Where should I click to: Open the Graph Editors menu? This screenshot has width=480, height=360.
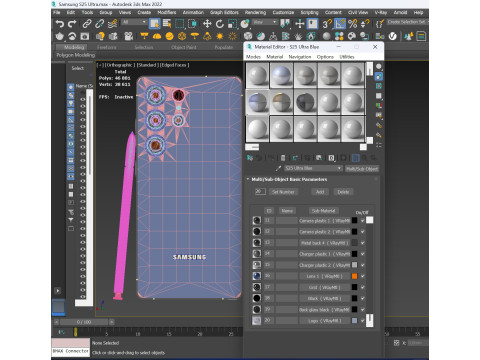tap(224, 13)
